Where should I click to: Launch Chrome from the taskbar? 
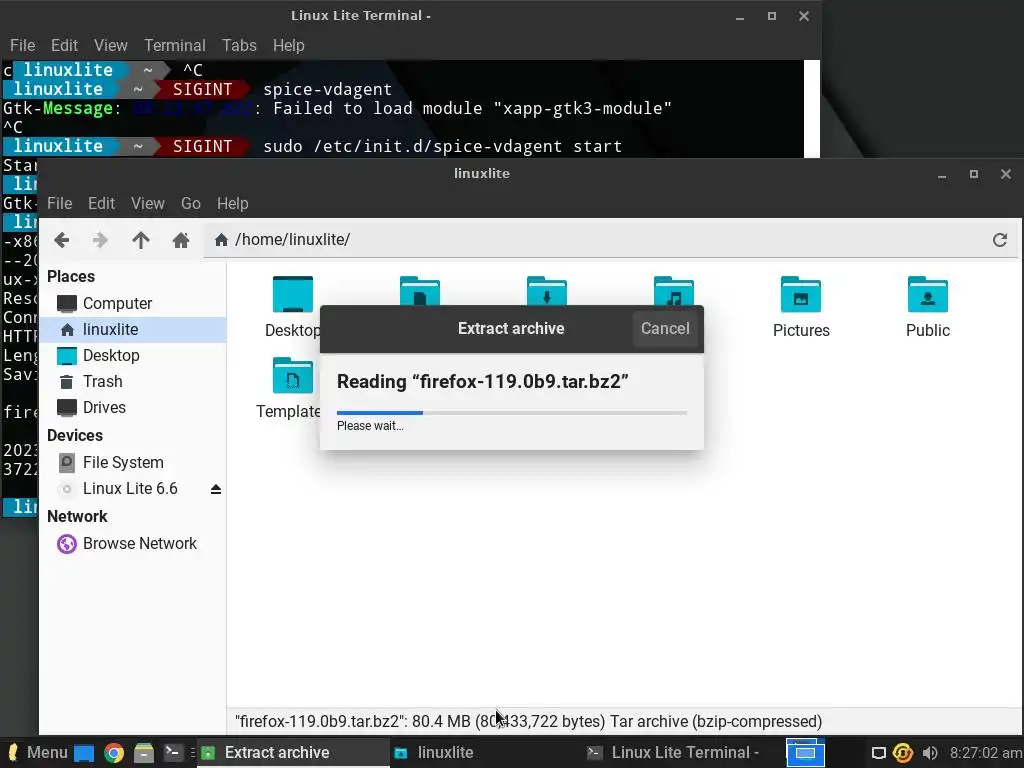[114, 753]
